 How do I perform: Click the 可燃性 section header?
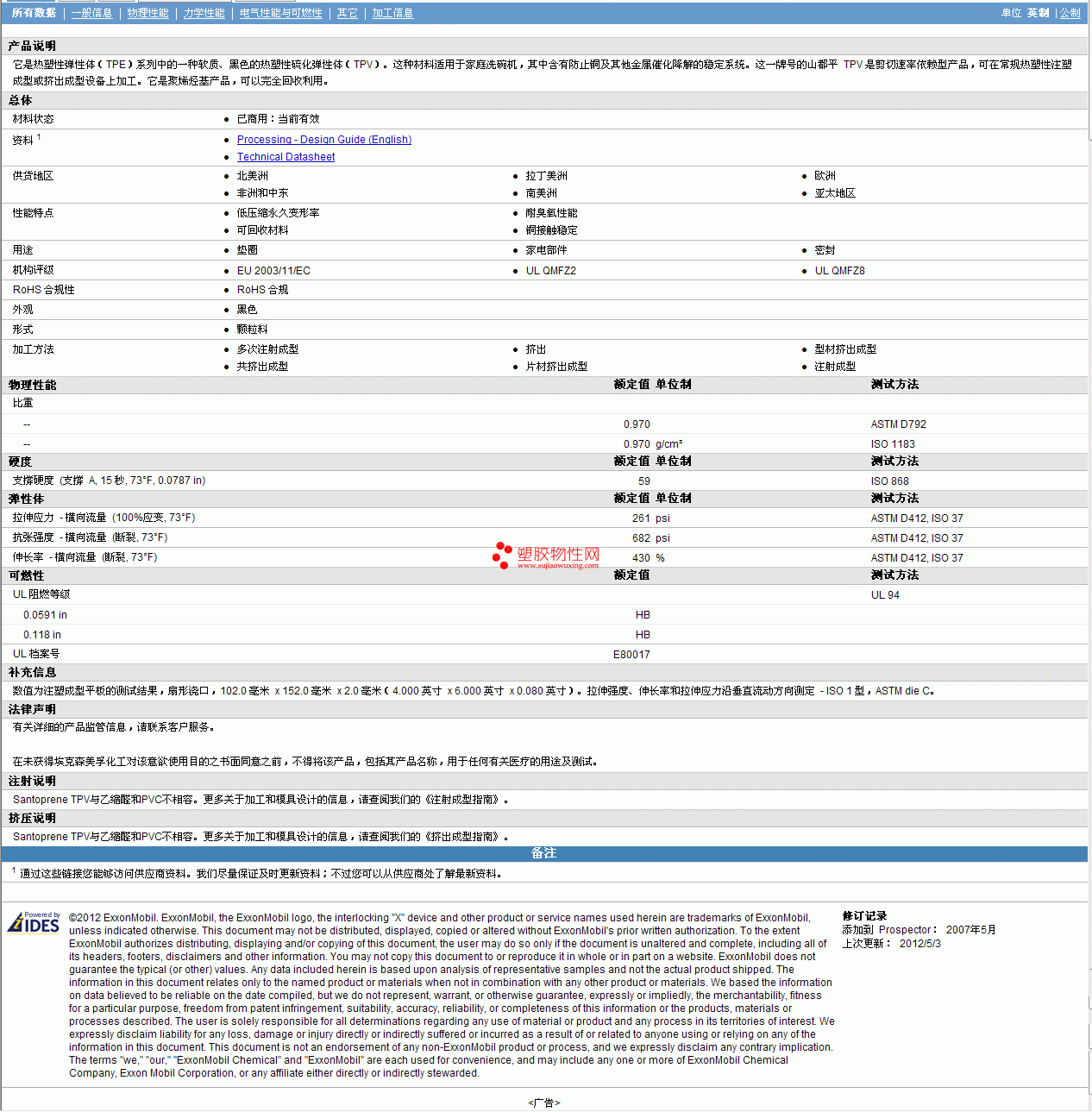(x=27, y=575)
